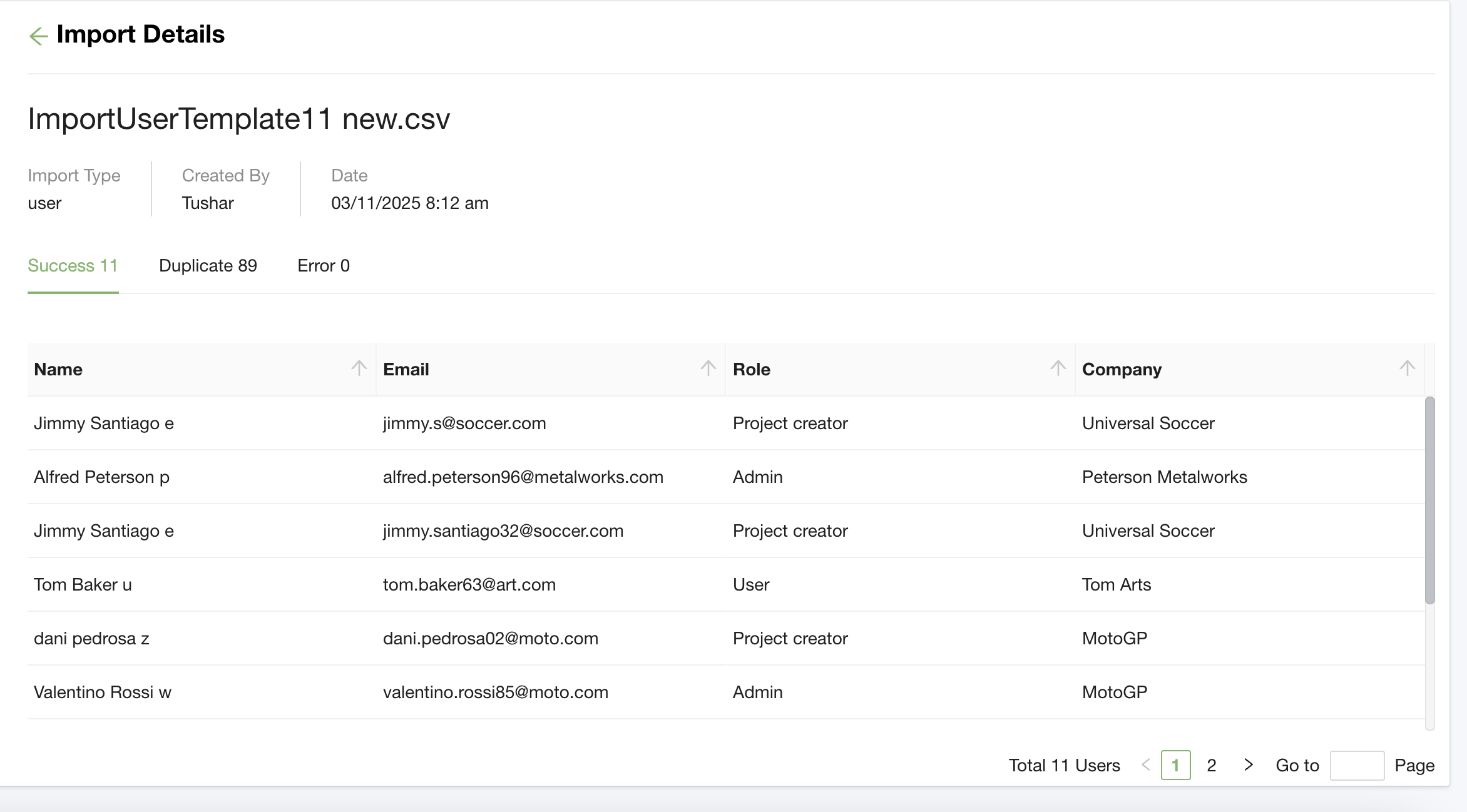Switch to Duplicate 89 tab
The height and width of the screenshot is (812, 1467).
pyautogui.click(x=208, y=266)
